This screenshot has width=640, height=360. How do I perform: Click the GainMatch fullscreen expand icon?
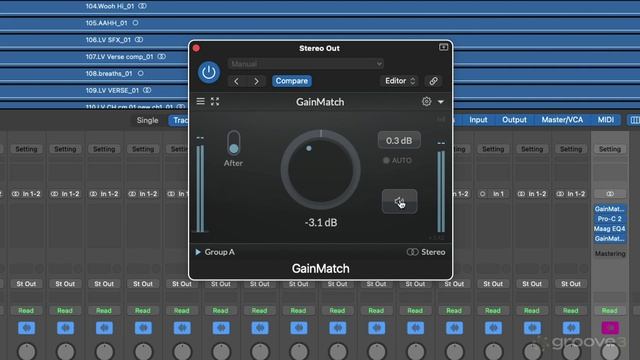point(215,102)
